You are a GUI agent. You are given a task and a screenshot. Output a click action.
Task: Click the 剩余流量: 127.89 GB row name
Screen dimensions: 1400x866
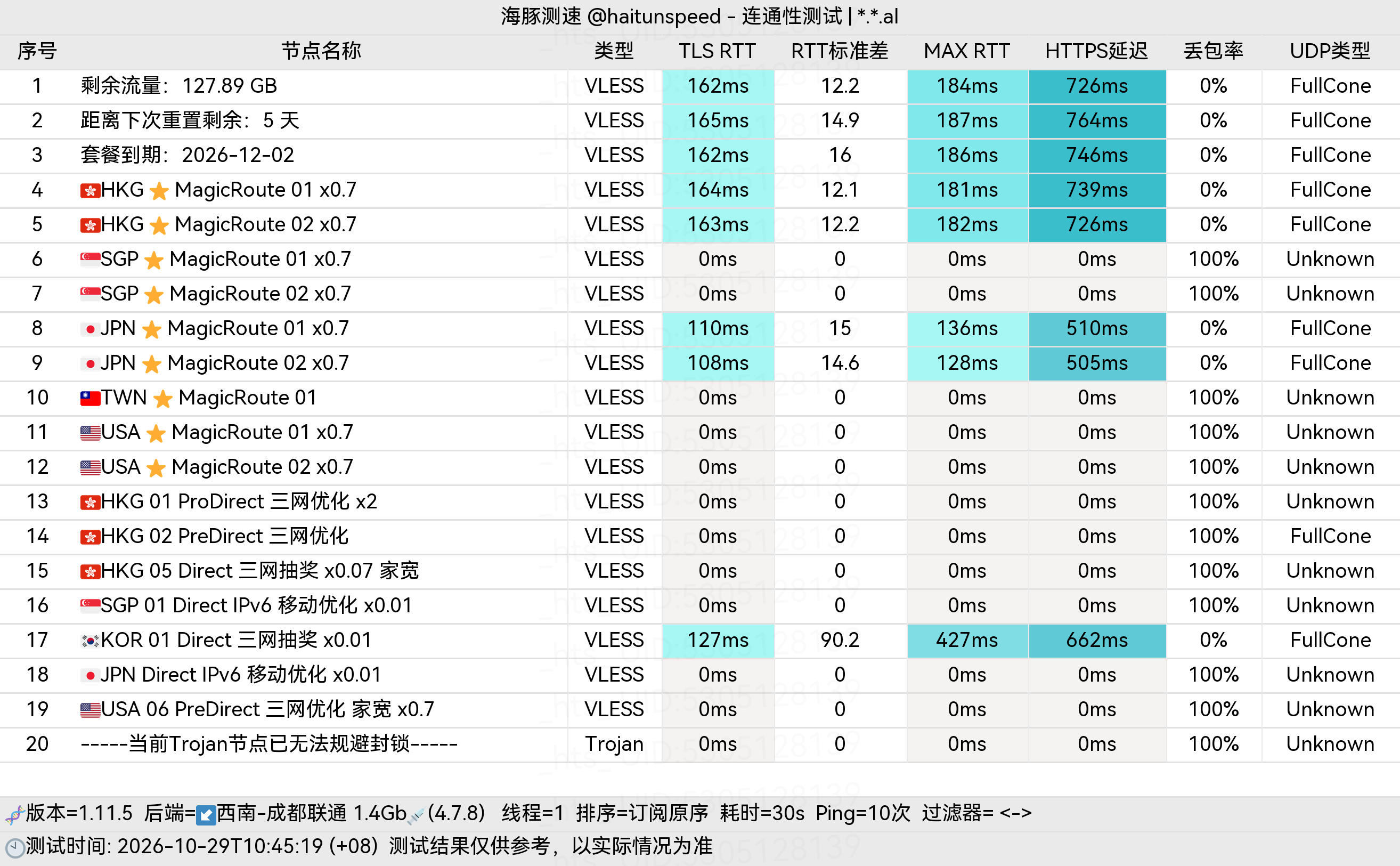(179, 86)
